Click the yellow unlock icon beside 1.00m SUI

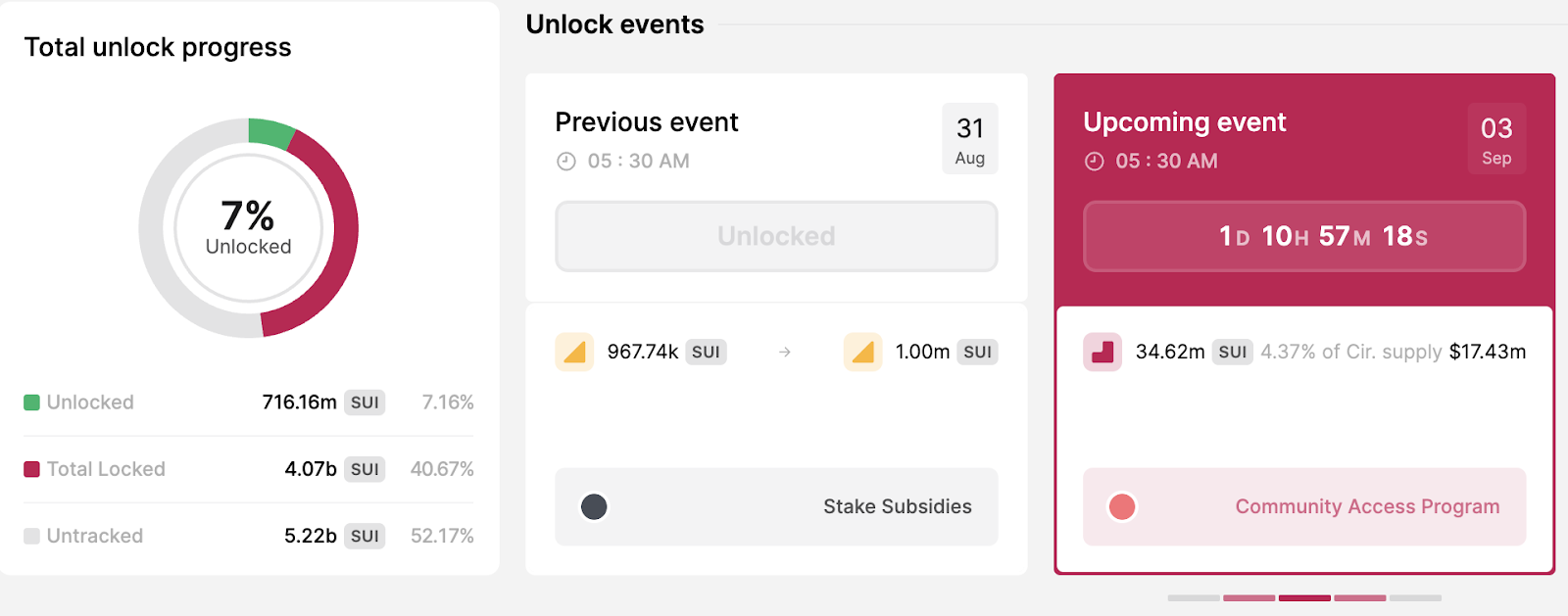pos(862,352)
